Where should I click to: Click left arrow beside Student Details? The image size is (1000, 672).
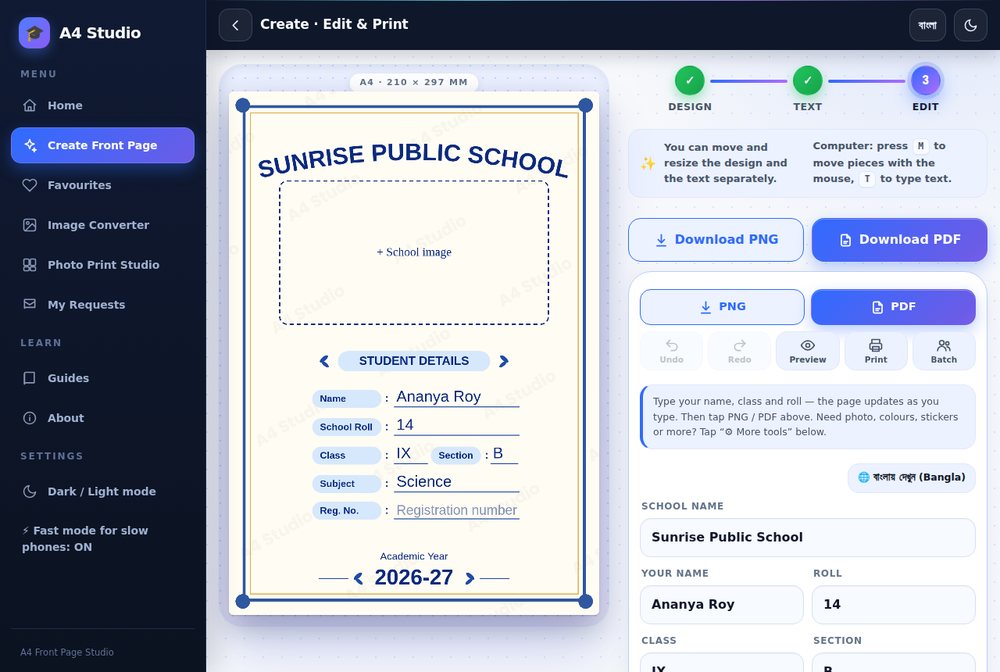coord(324,362)
